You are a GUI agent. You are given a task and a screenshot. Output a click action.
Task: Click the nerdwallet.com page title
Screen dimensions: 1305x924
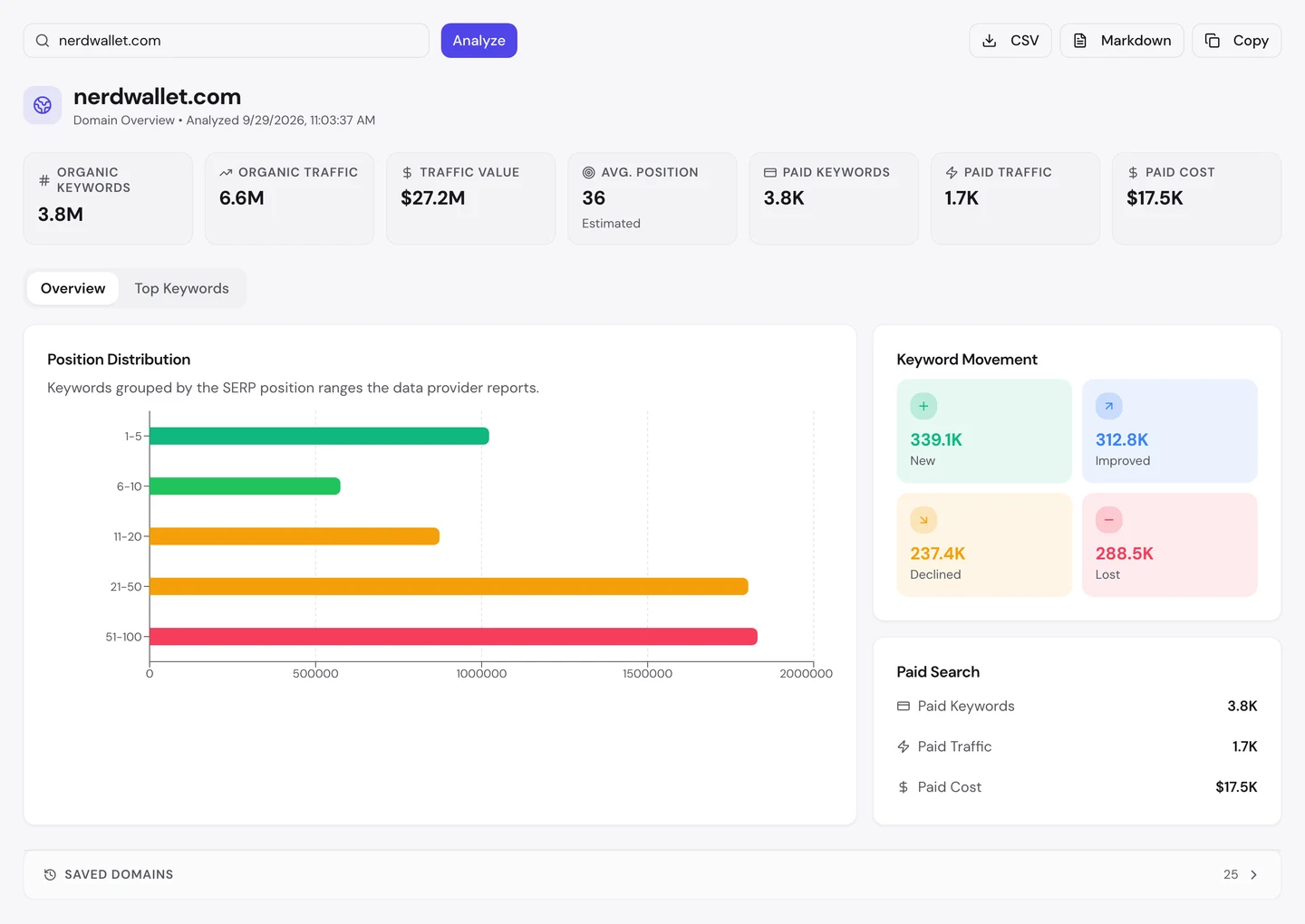(x=157, y=97)
